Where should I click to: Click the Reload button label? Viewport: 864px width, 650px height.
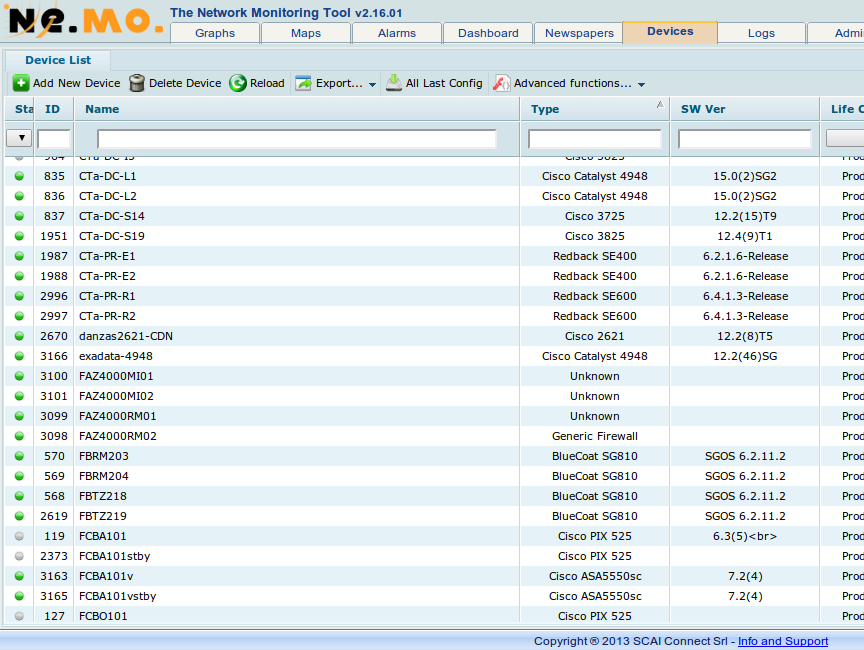(x=267, y=83)
